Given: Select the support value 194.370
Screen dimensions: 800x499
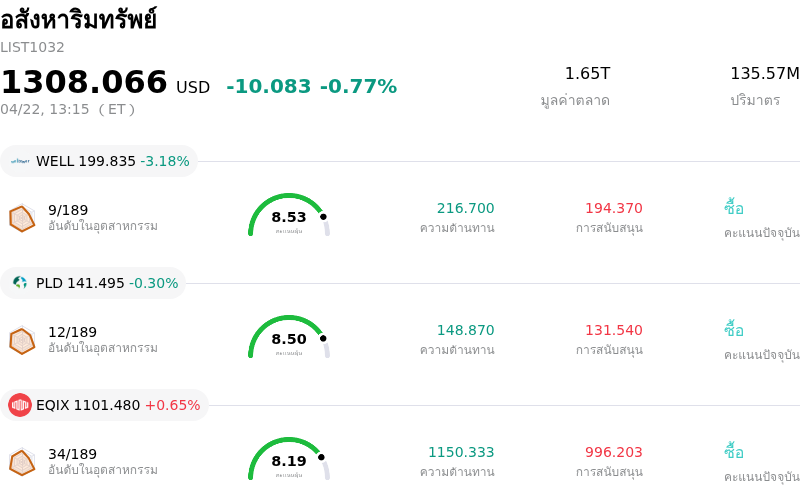Looking at the screenshot, I should pyautogui.click(x=613, y=208).
